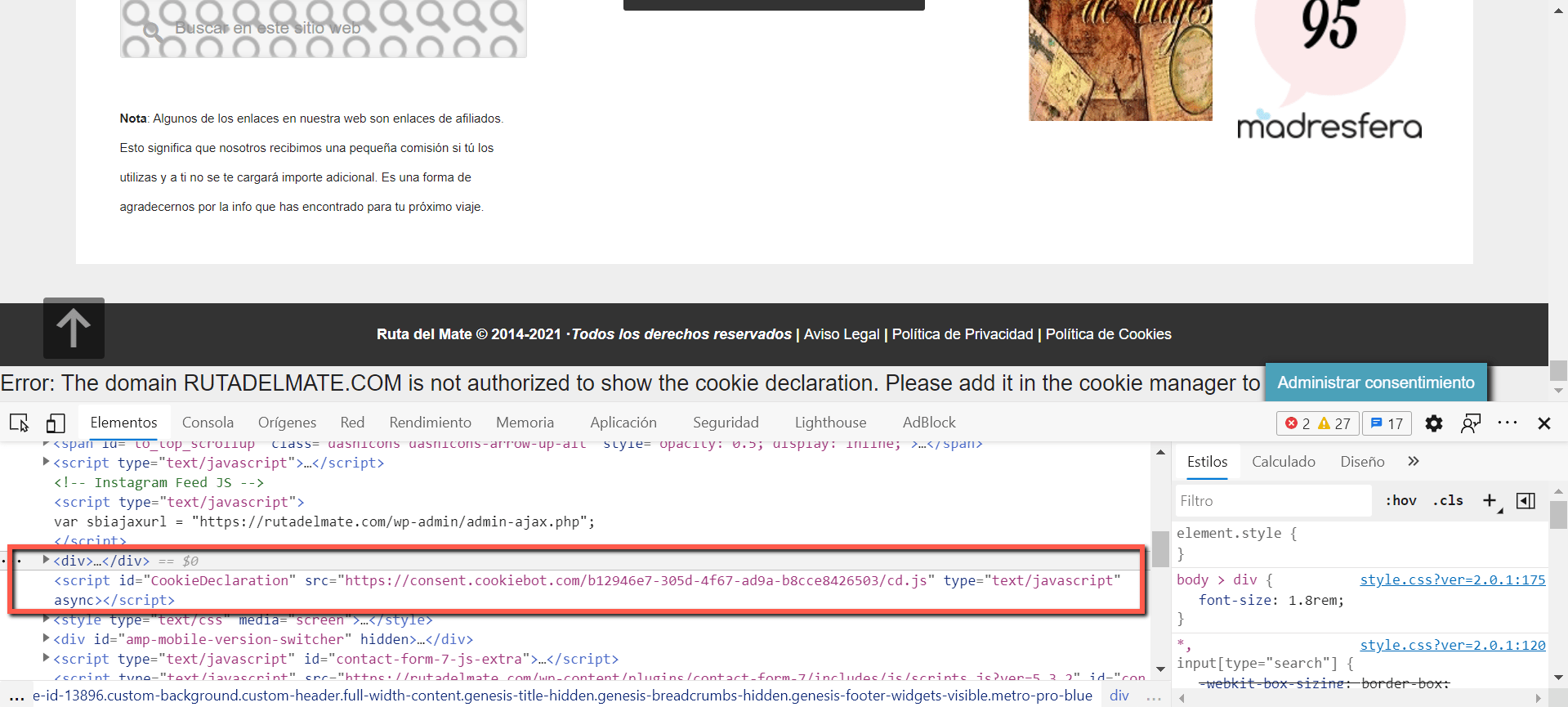Click the madresfera badge image
The height and width of the screenshot is (707, 1568).
point(1329,70)
